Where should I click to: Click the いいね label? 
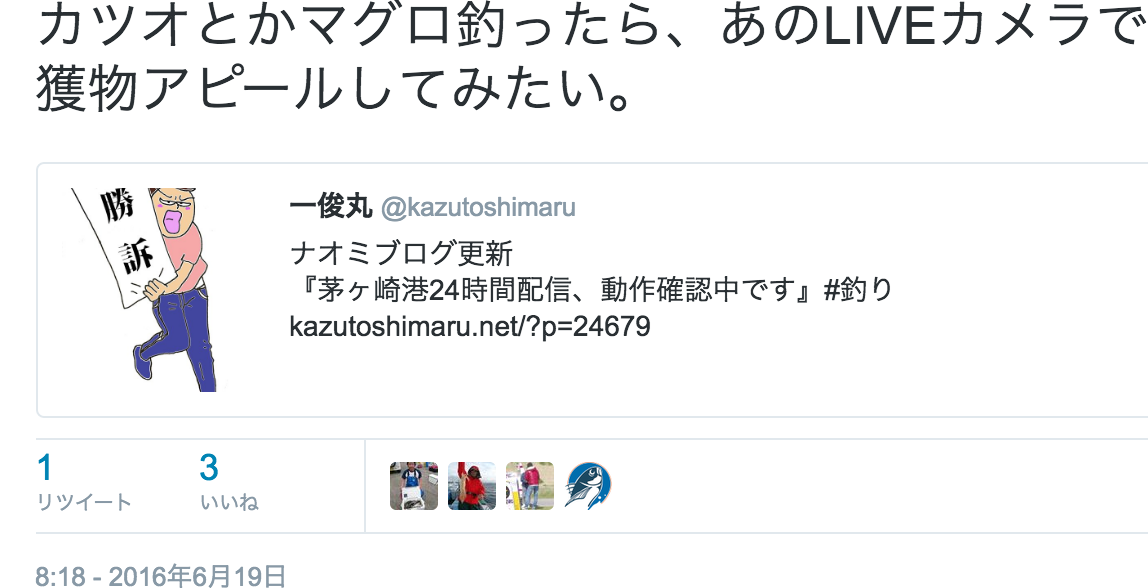pos(229,502)
